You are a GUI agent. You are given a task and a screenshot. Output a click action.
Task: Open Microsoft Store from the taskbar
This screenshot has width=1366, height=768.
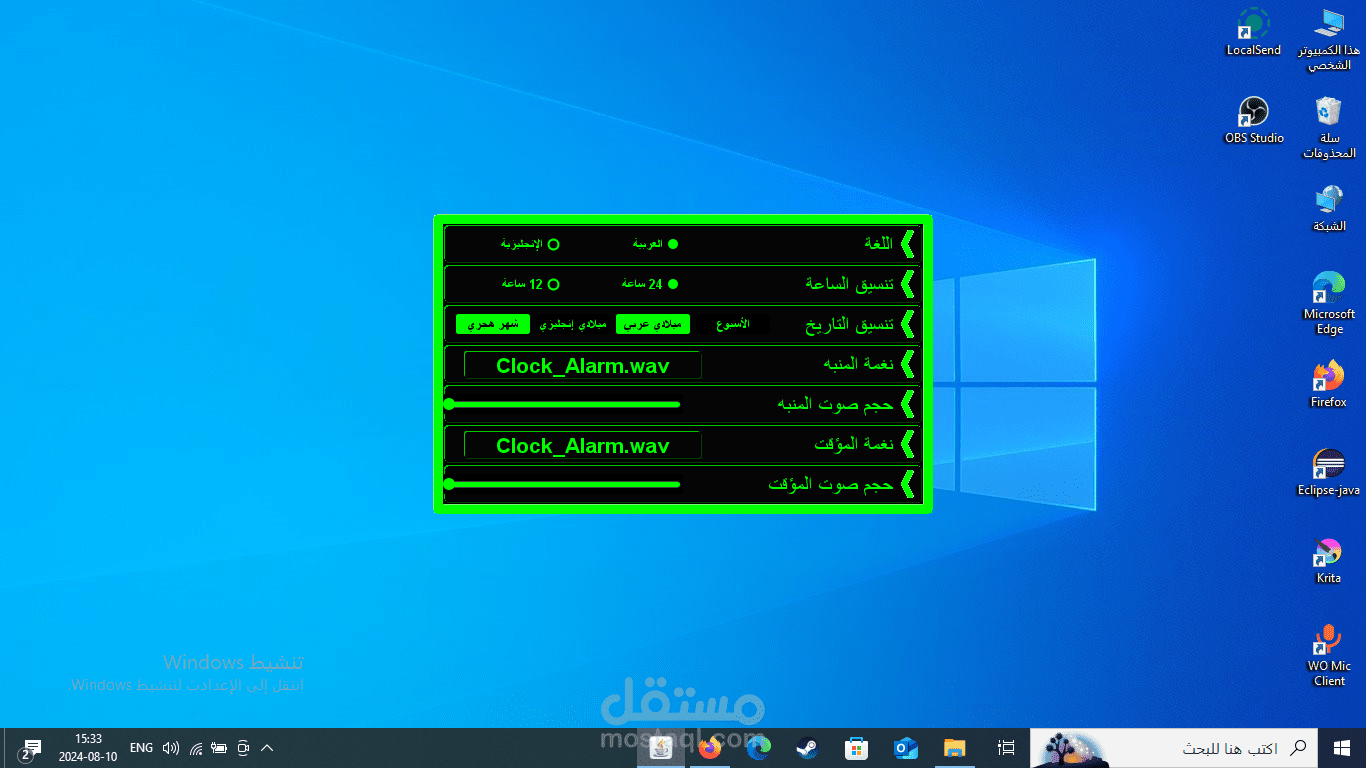click(x=857, y=748)
